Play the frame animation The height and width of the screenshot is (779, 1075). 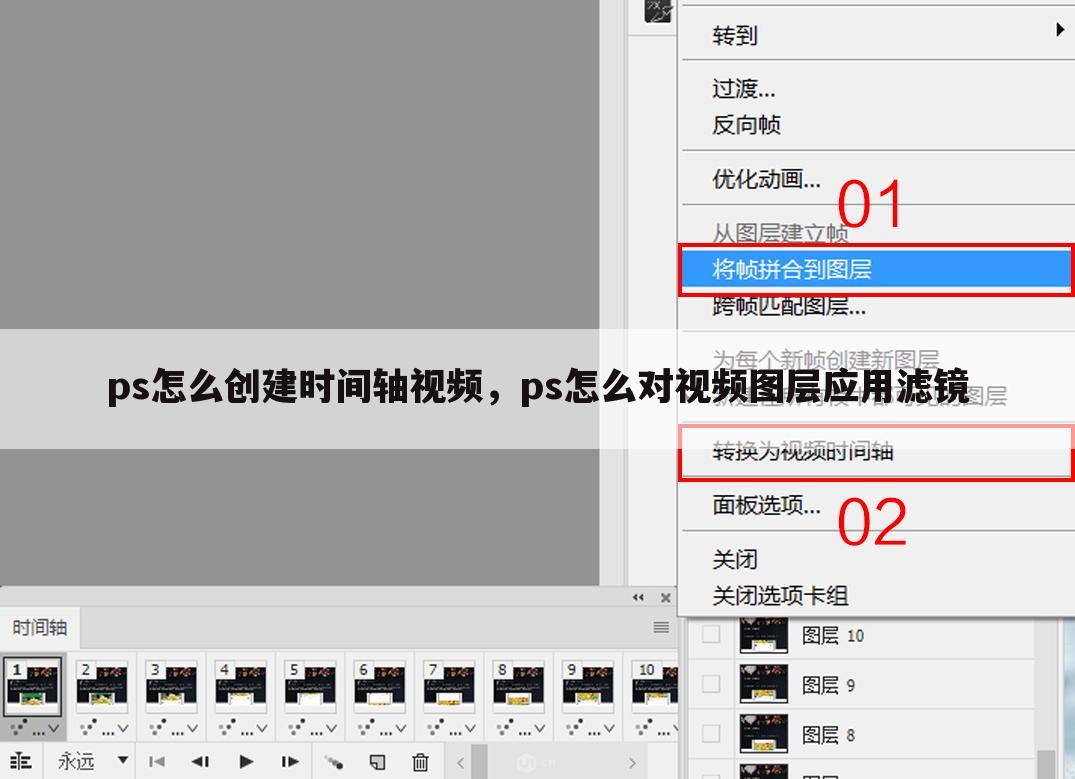coord(246,761)
